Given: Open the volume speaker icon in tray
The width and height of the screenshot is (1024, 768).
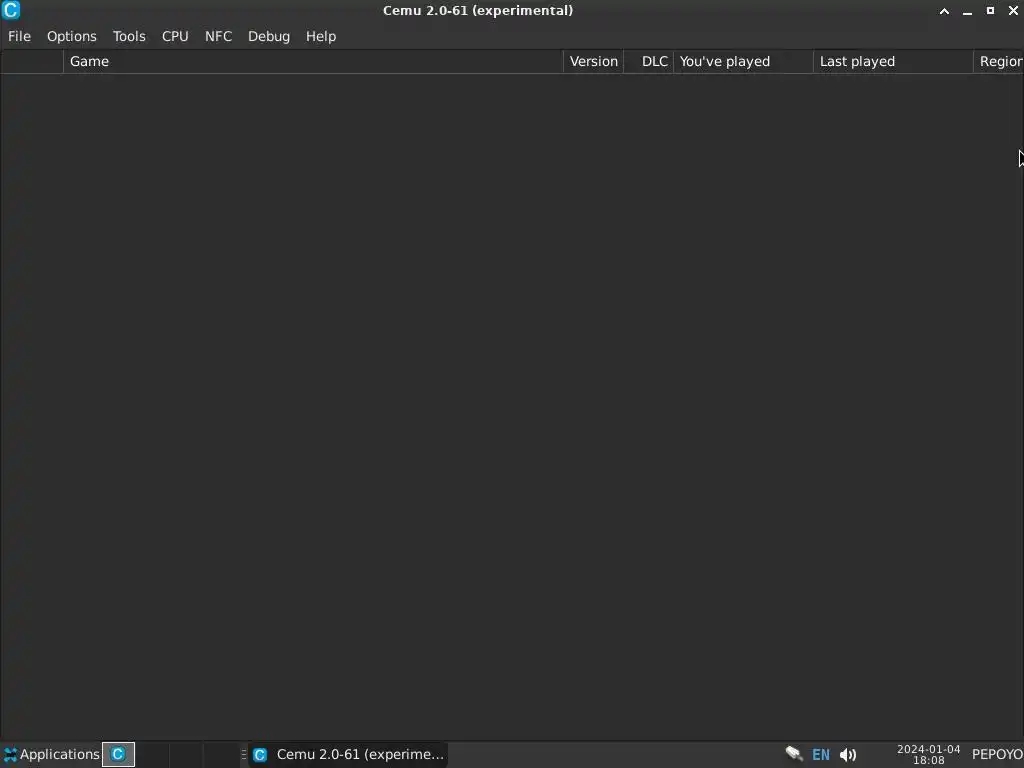Looking at the screenshot, I should pos(848,755).
